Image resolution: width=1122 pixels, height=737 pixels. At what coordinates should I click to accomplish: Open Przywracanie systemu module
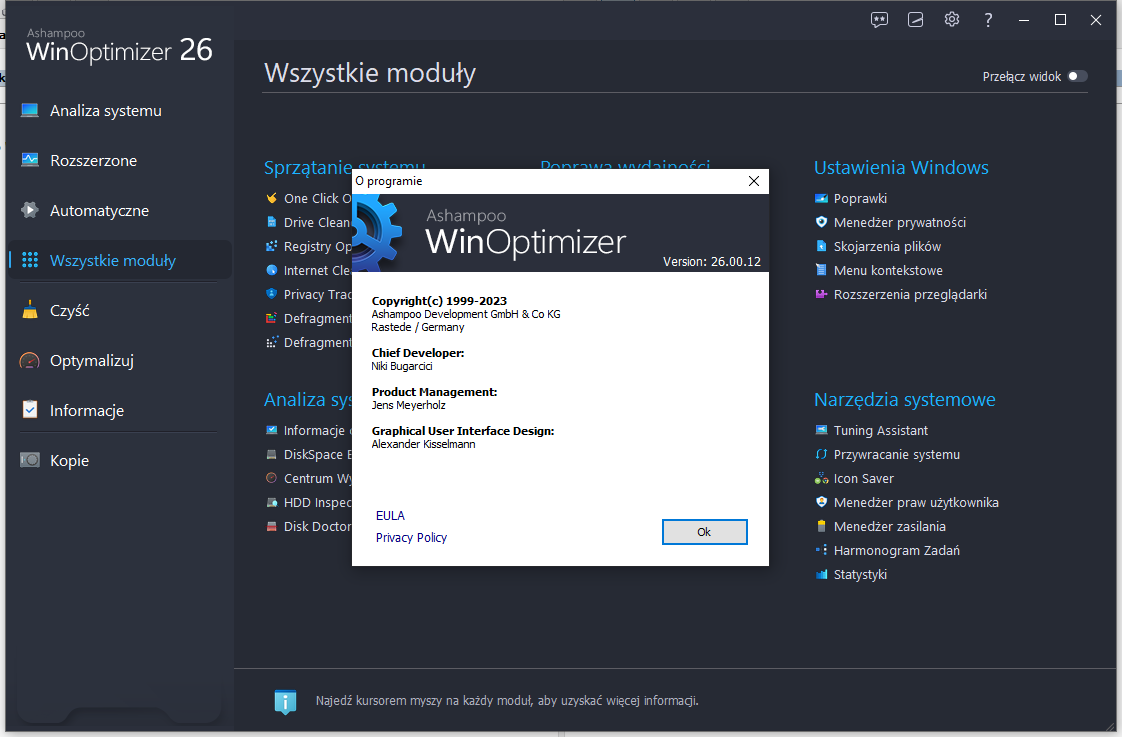(897, 455)
